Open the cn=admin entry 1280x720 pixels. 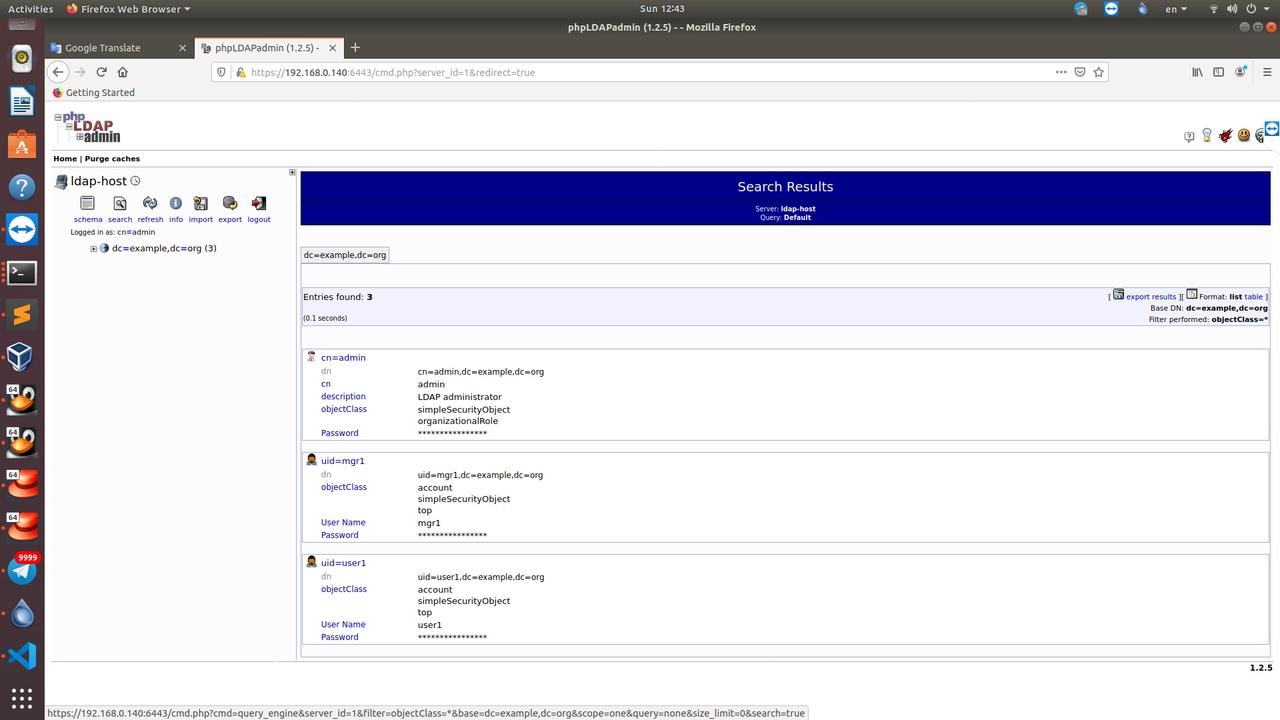point(343,358)
